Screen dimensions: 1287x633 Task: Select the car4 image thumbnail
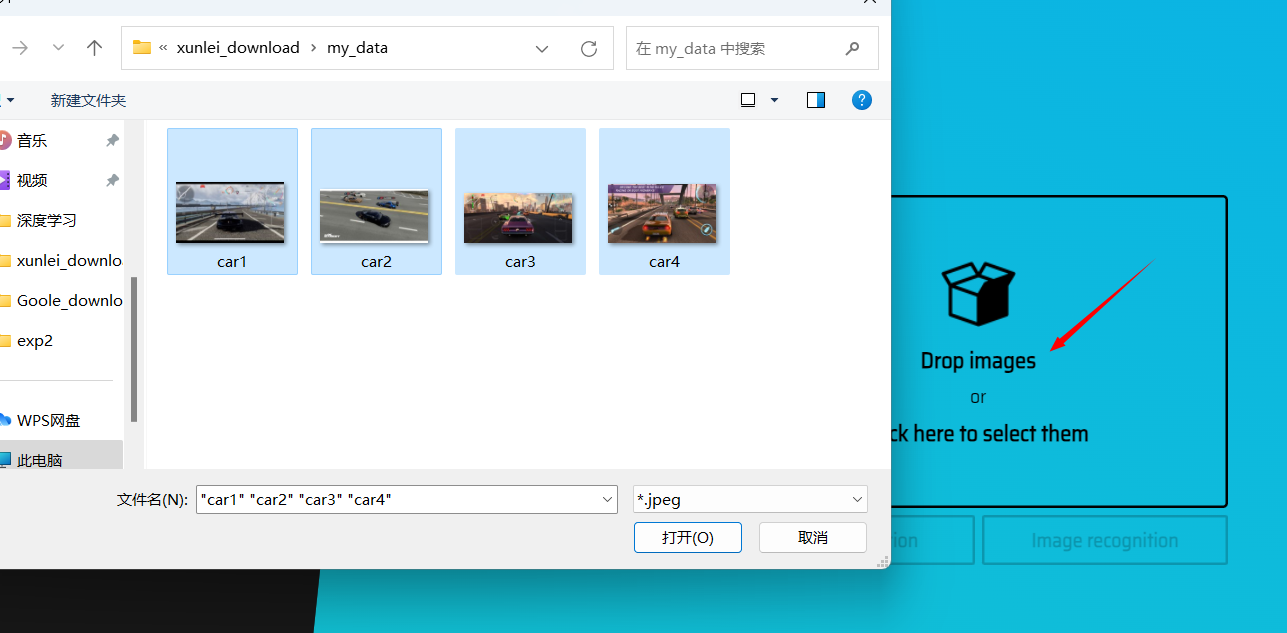click(x=663, y=213)
